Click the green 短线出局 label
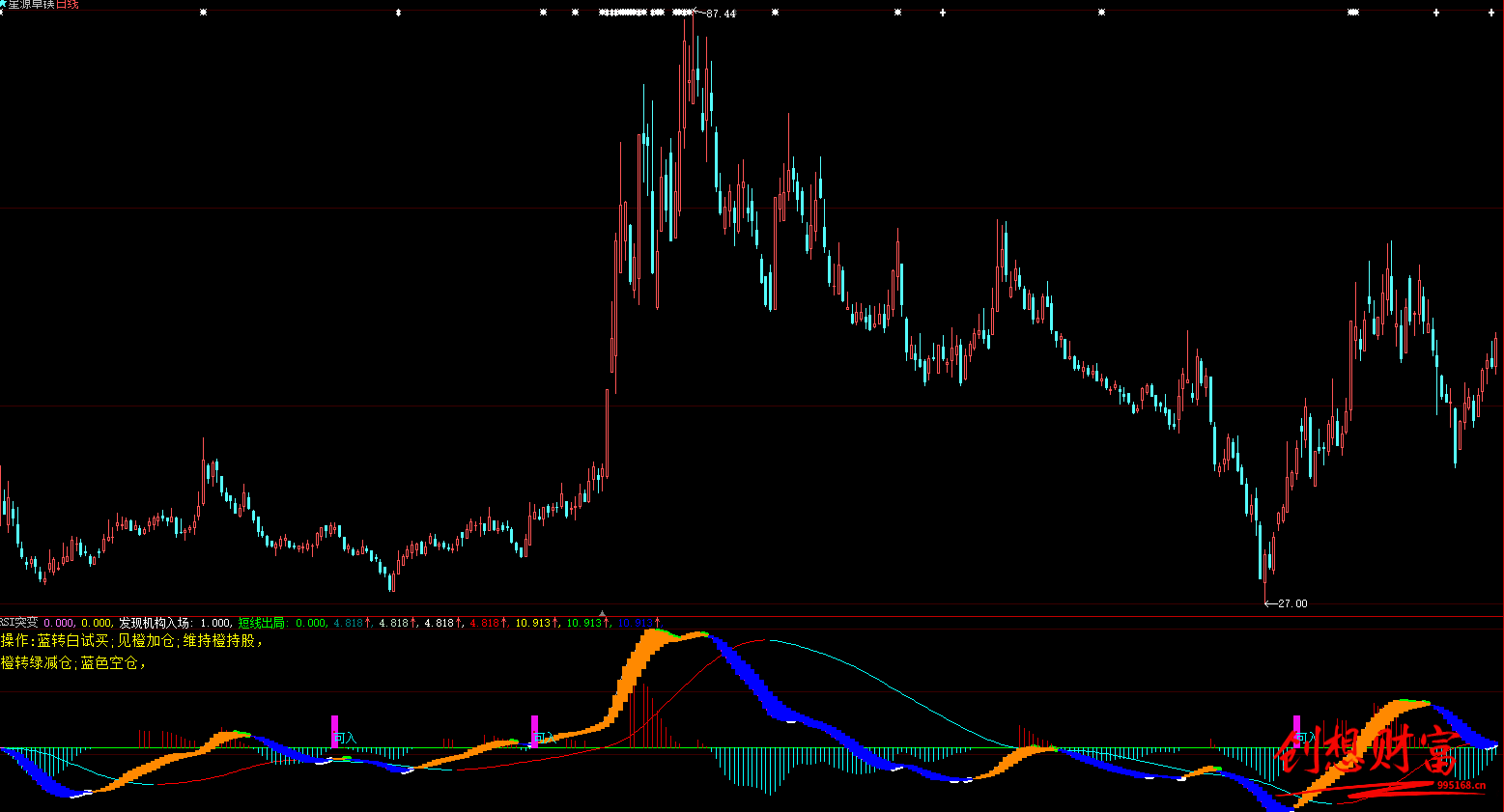The image size is (1504, 812). [x=262, y=623]
